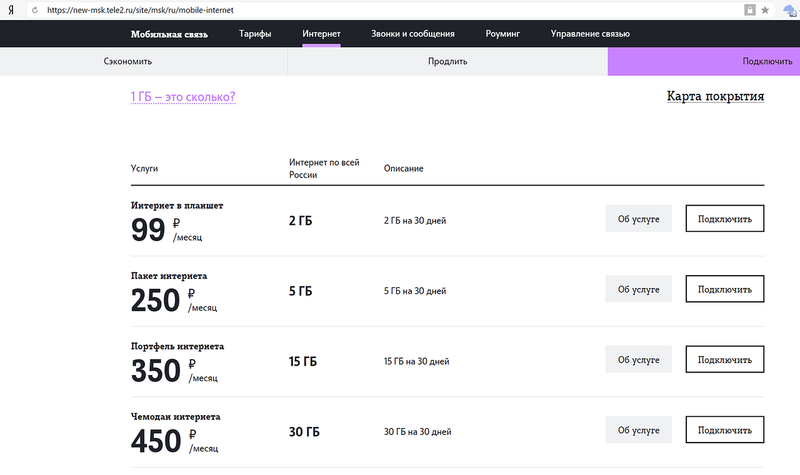Open the Карта покрытия link
The width and height of the screenshot is (800, 475).
point(715,96)
